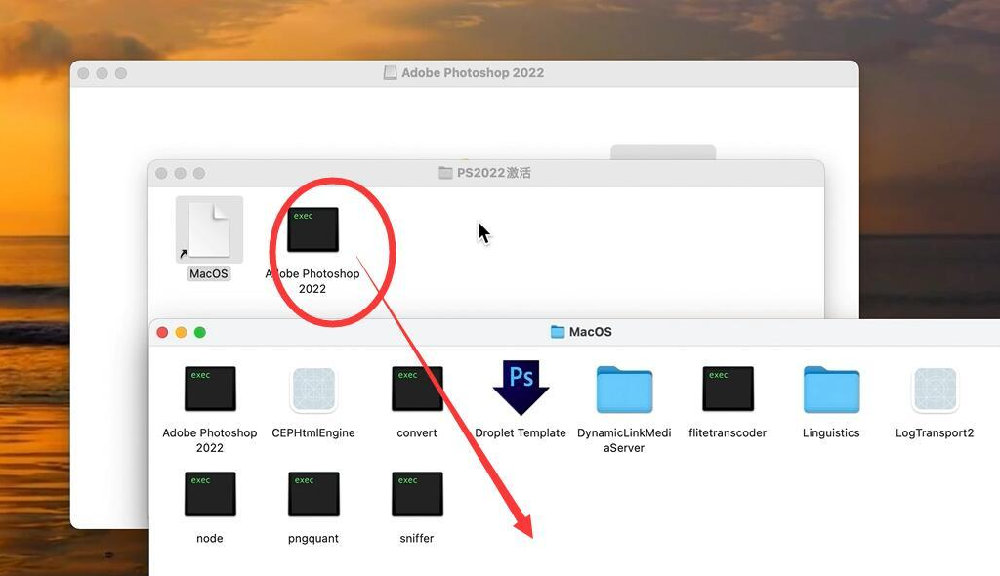Screen dimensions: 1000x576
Task: Click the 'convert' file name label
Action: [417, 432]
